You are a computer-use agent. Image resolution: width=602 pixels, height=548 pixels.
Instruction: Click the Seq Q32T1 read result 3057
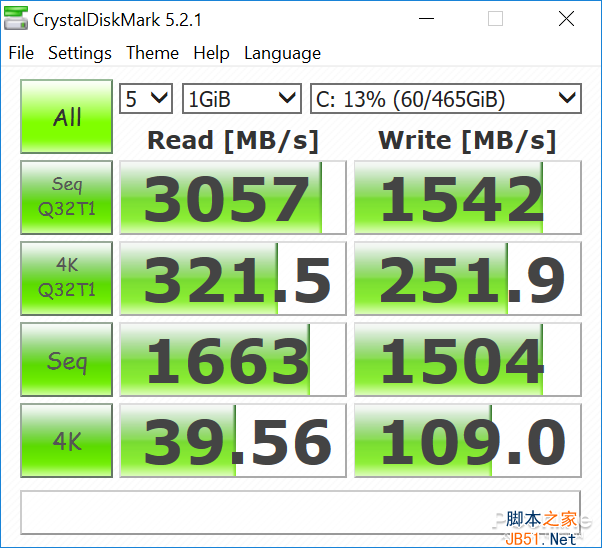pyautogui.click(x=233, y=197)
